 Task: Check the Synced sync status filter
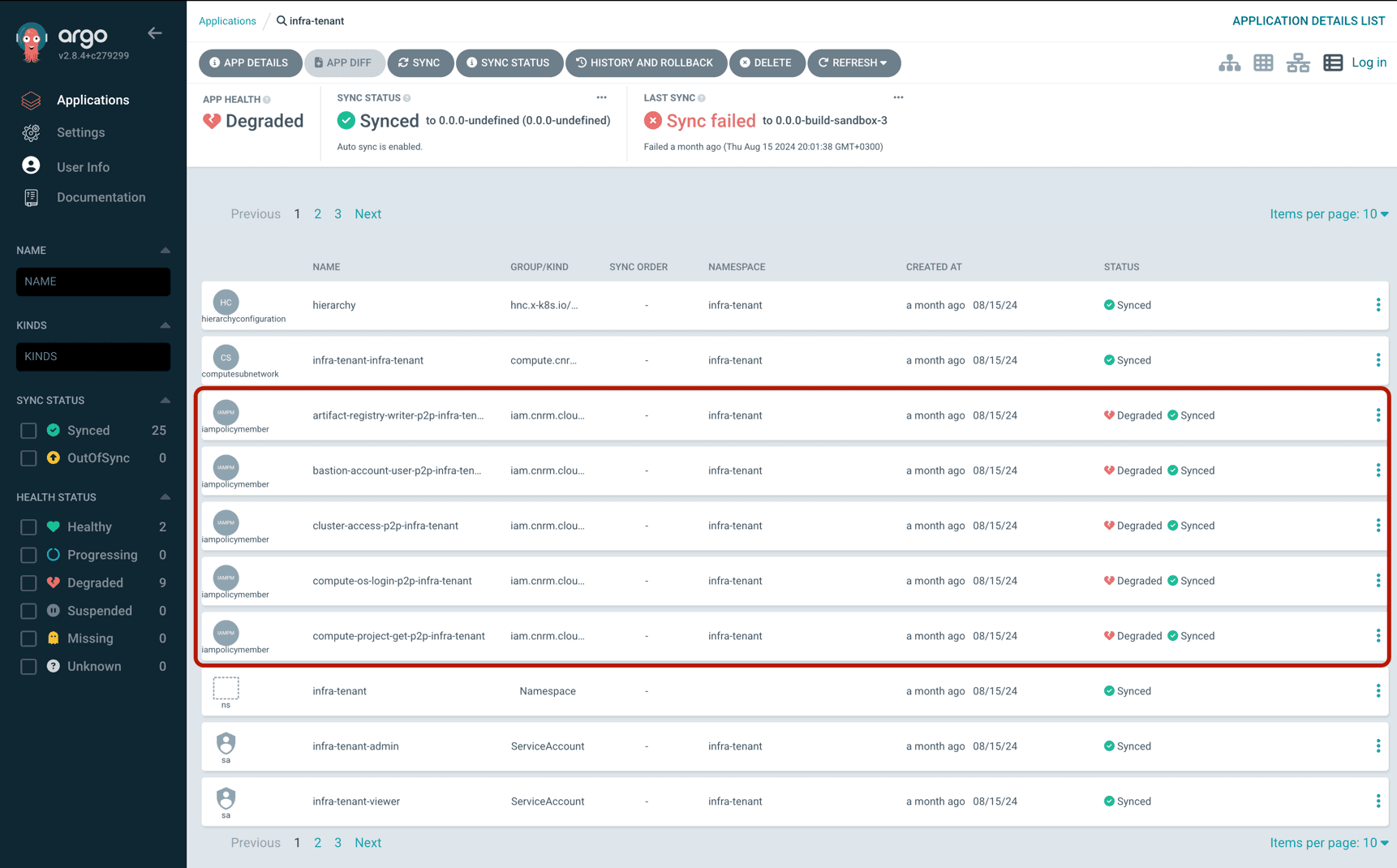pyautogui.click(x=28, y=430)
